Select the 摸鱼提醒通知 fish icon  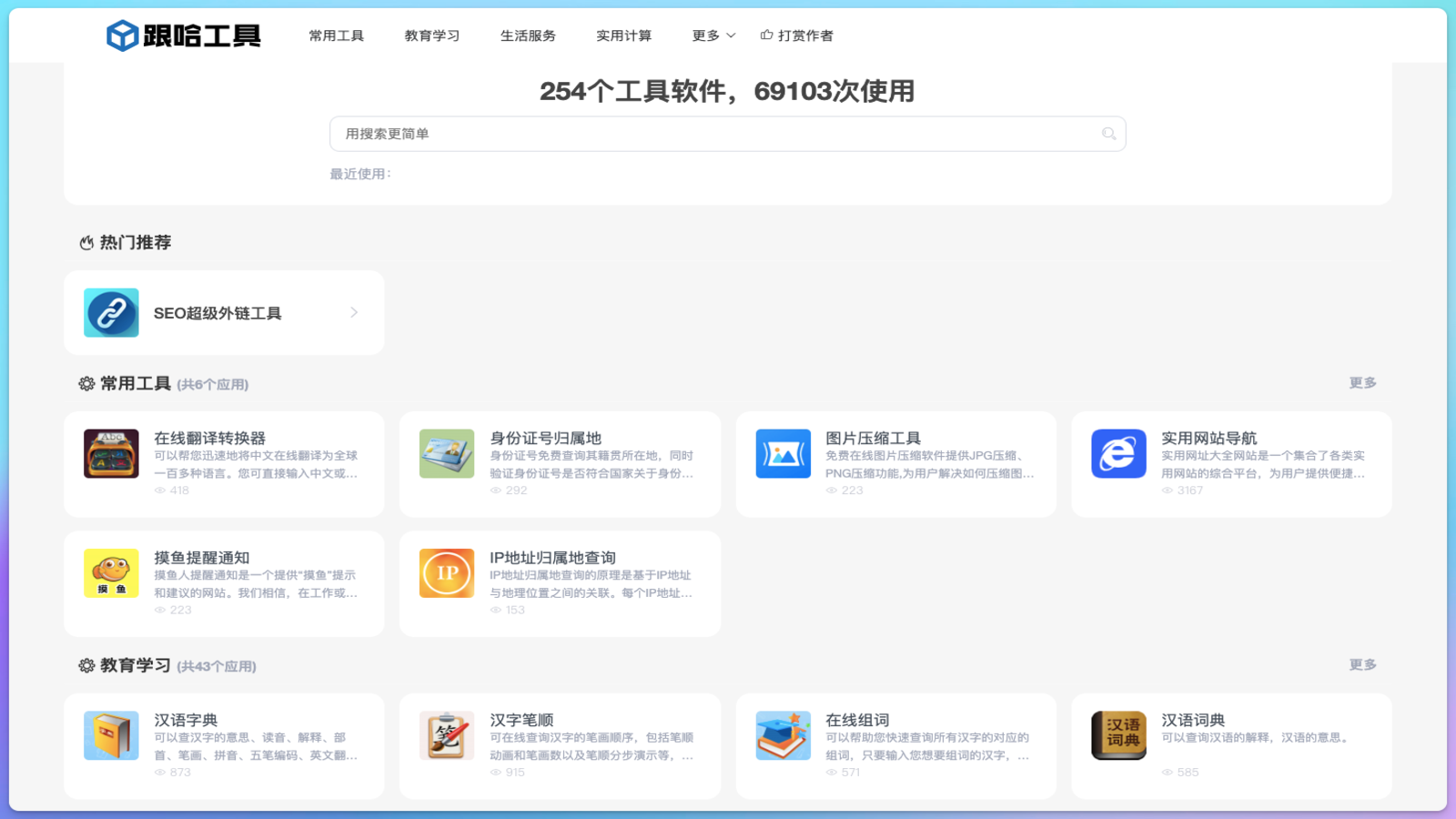coord(111,572)
